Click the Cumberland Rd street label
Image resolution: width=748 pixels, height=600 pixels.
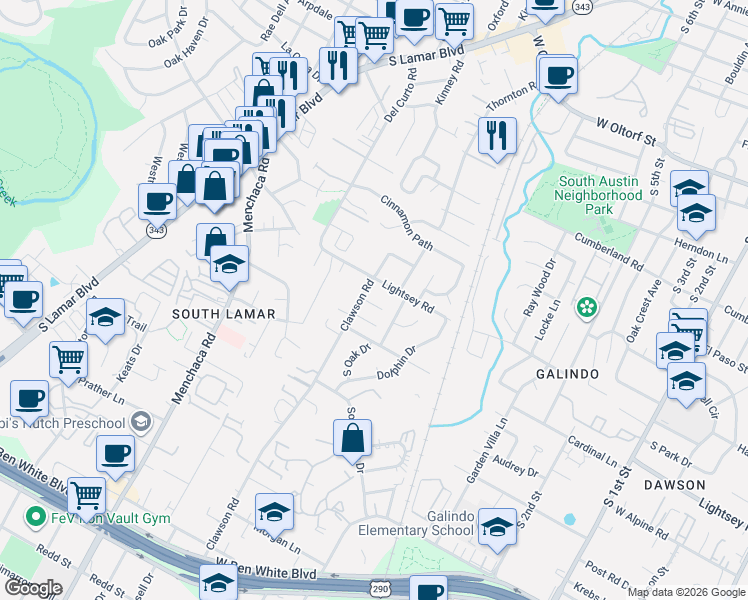609,252
